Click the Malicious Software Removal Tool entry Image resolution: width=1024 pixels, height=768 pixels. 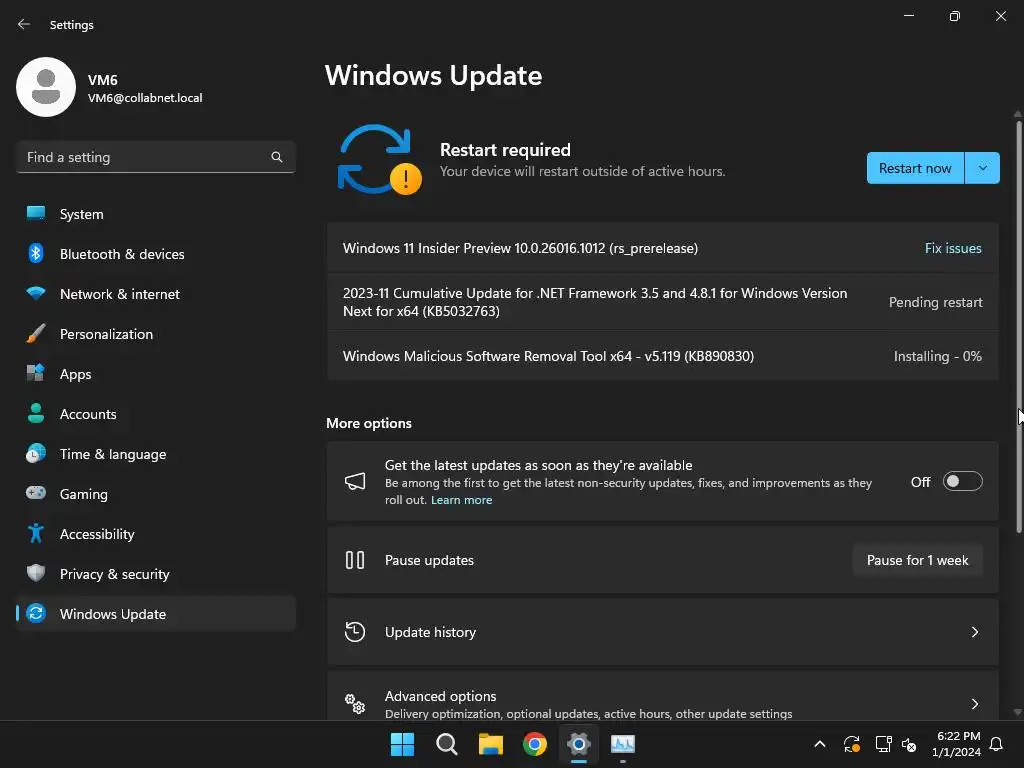(x=663, y=356)
